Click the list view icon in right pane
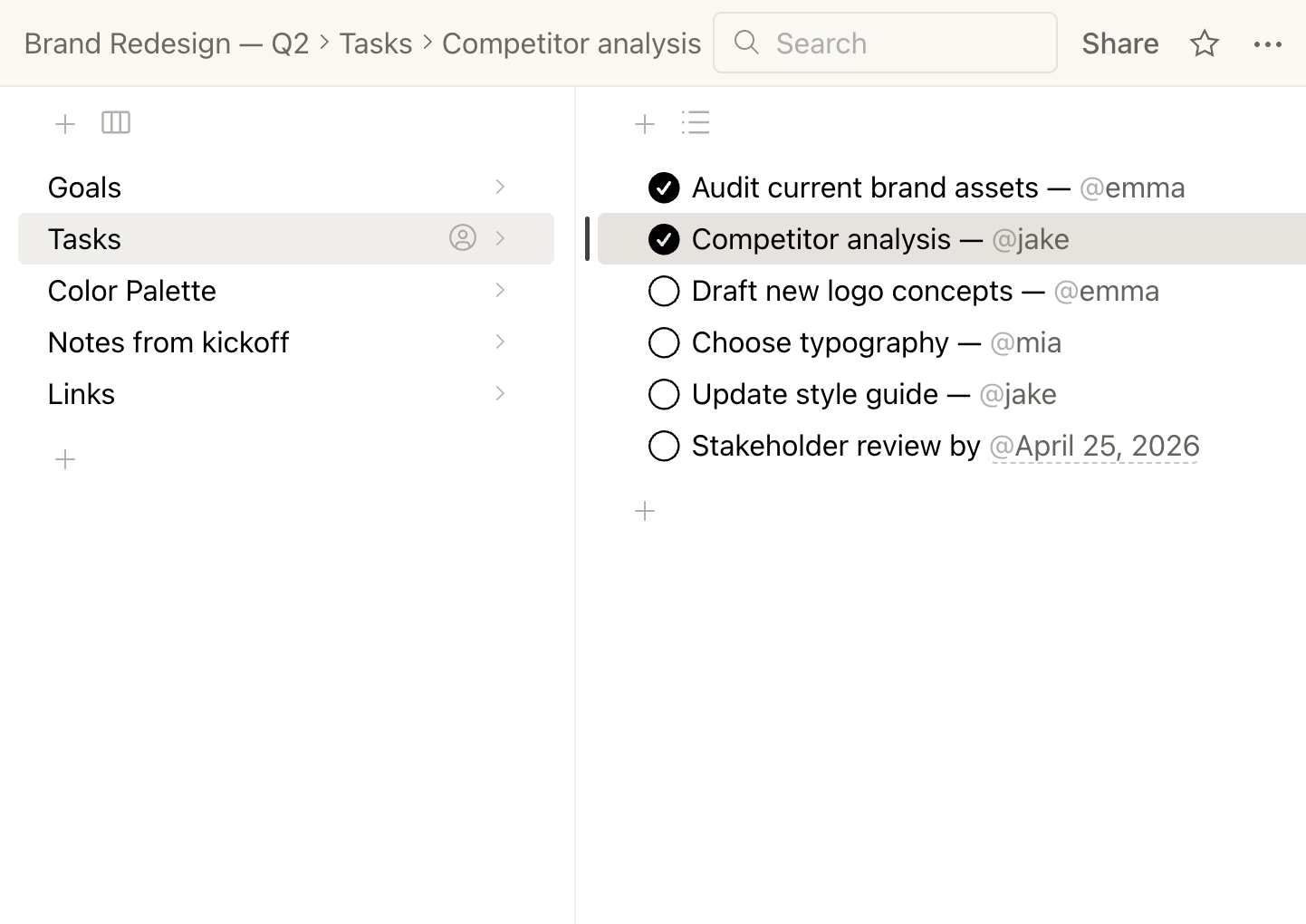This screenshot has width=1306, height=924. point(696,122)
